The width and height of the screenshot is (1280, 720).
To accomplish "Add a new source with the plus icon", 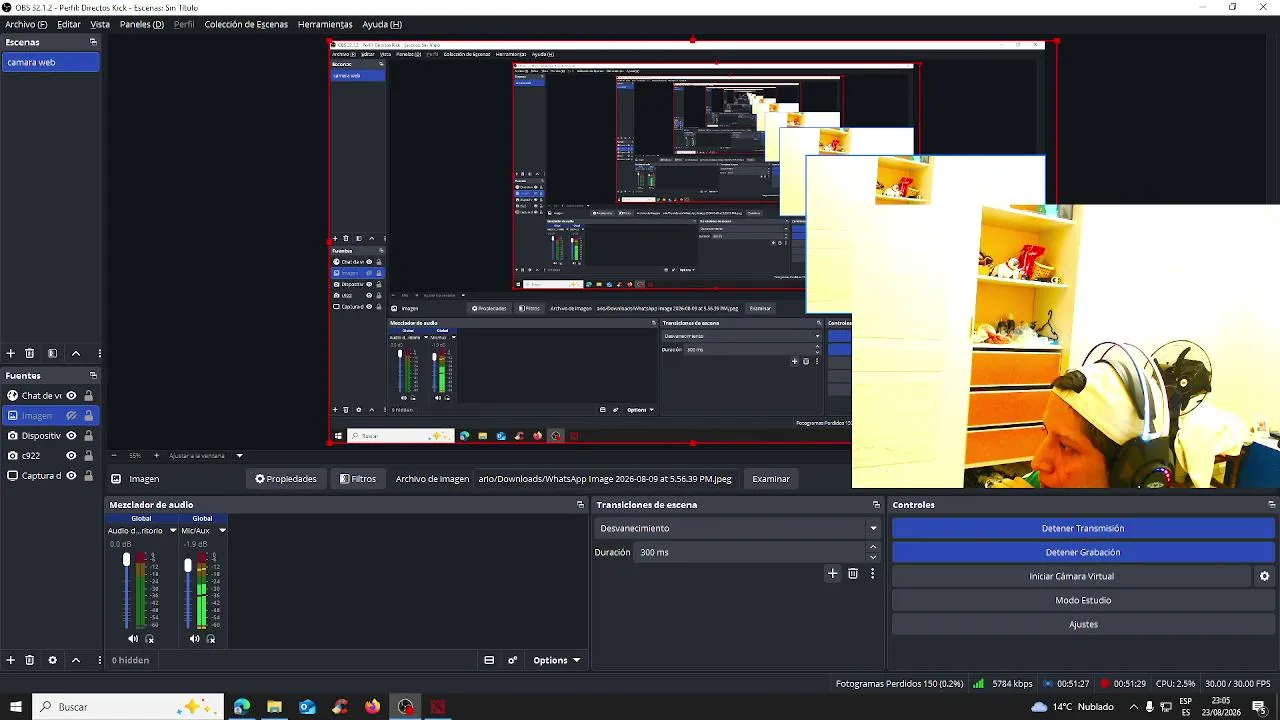I will [x=11, y=660].
